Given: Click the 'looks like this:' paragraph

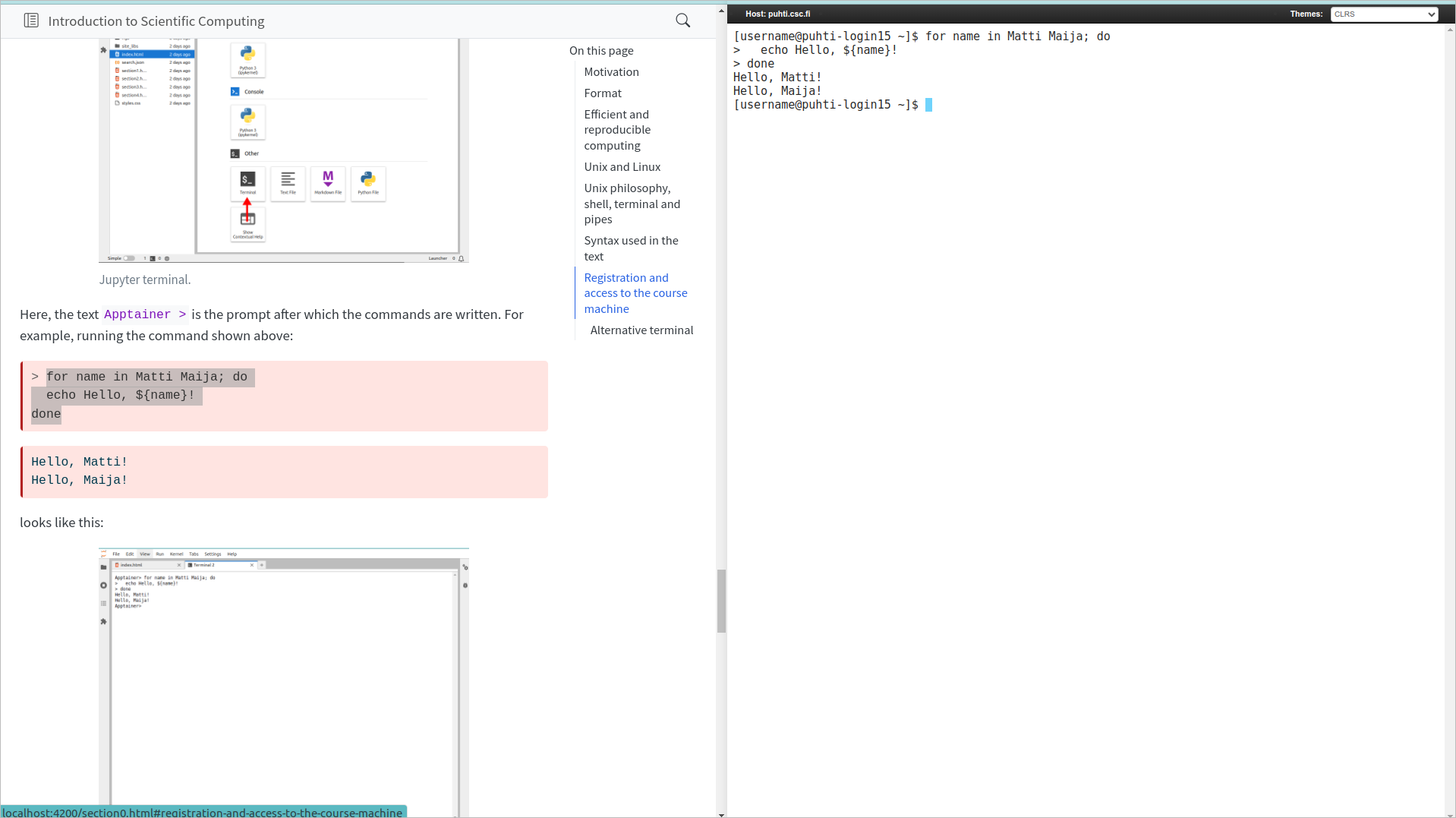Looking at the screenshot, I should (61, 523).
